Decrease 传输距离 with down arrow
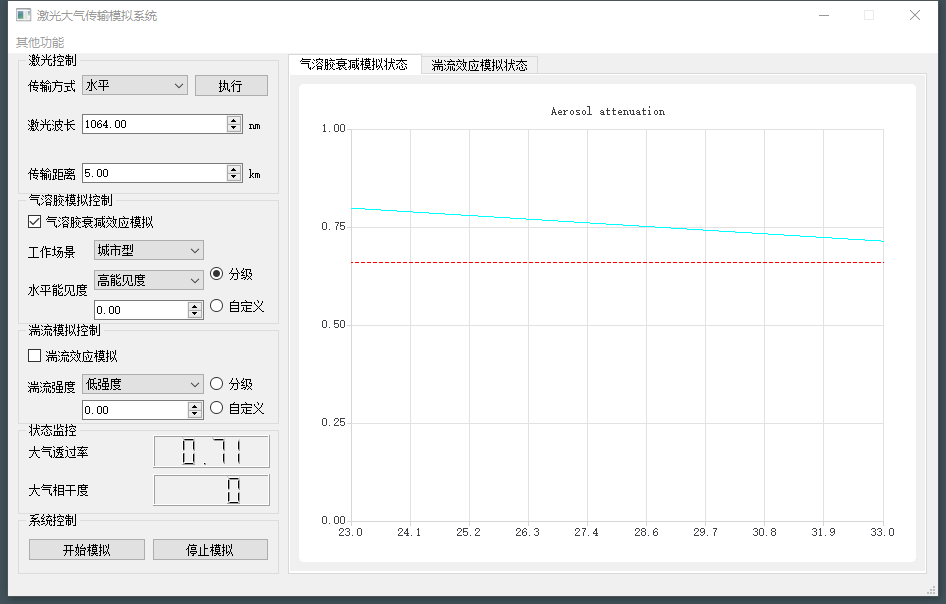946x604 pixels. tap(234, 177)
